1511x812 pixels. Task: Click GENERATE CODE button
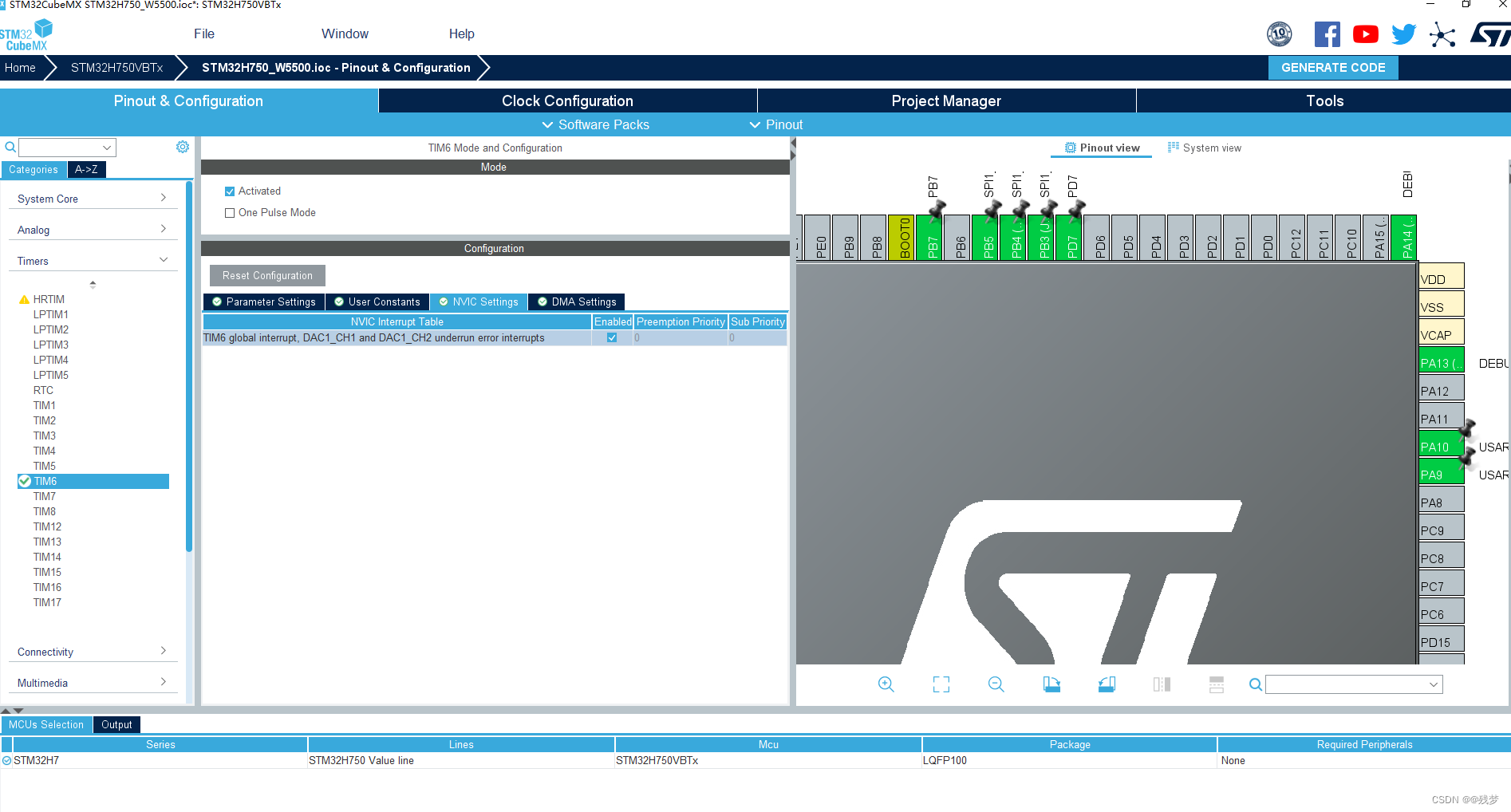pos(1333,68)
